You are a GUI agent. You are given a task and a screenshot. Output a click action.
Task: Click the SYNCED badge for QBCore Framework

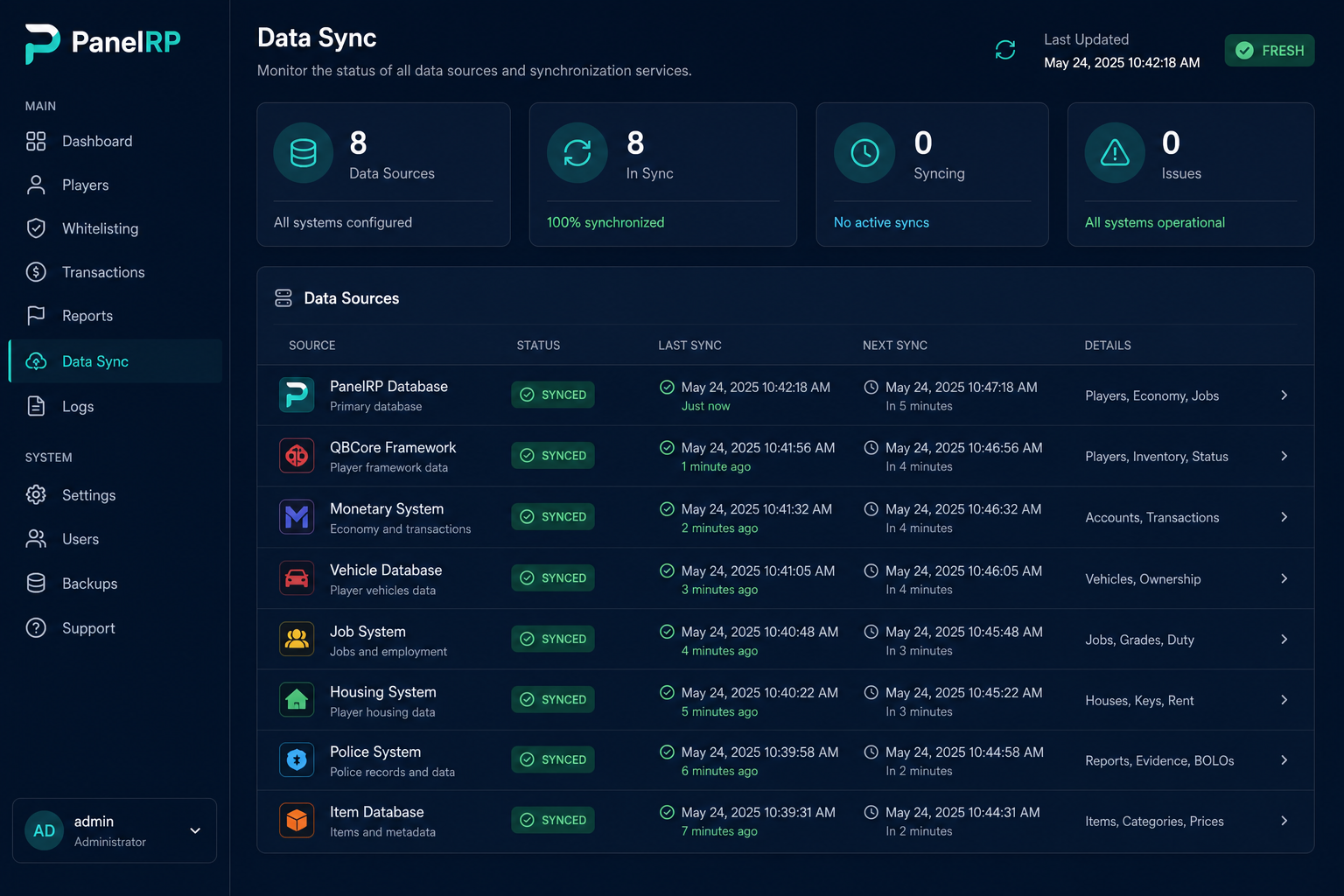pos(553,456)
